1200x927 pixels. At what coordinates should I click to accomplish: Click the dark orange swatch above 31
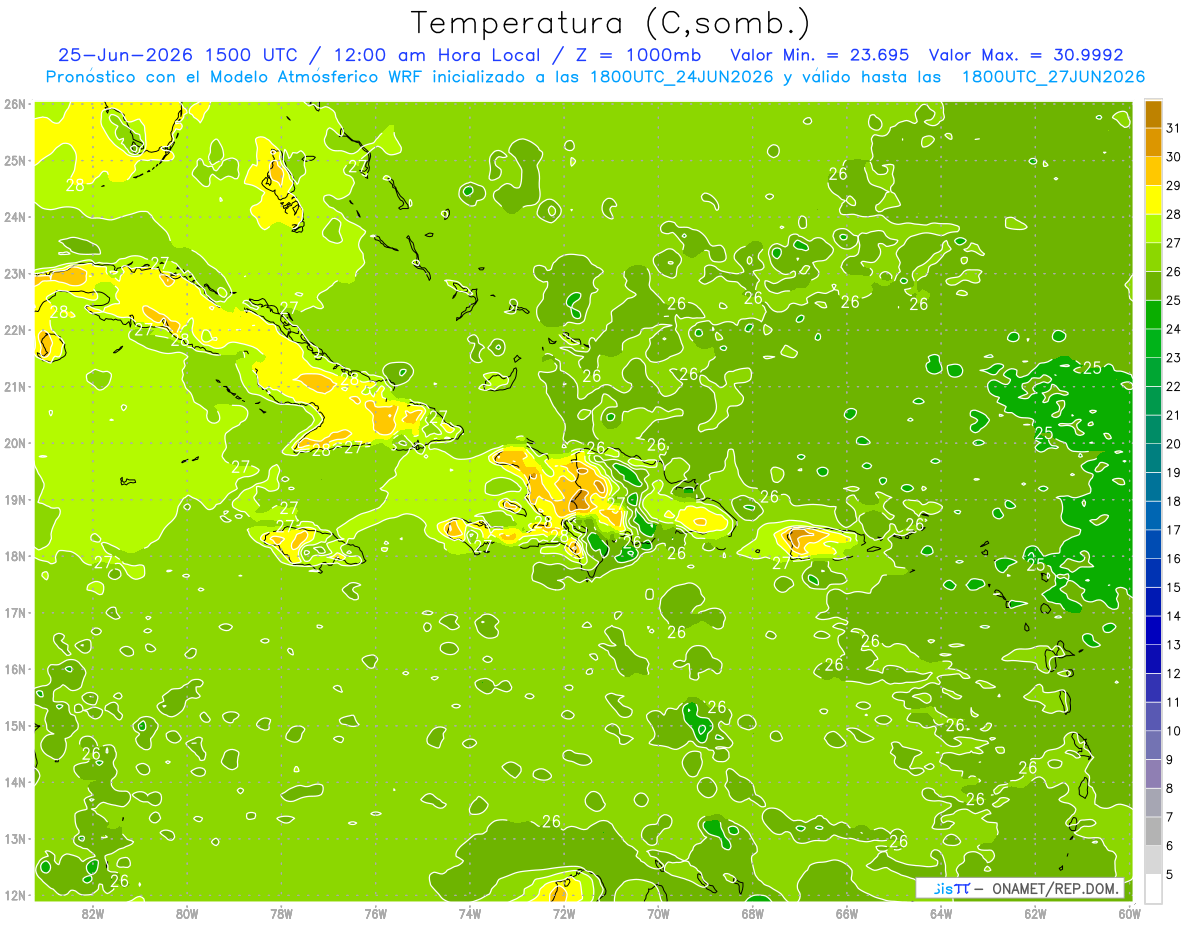click(x=1153, y=114)
